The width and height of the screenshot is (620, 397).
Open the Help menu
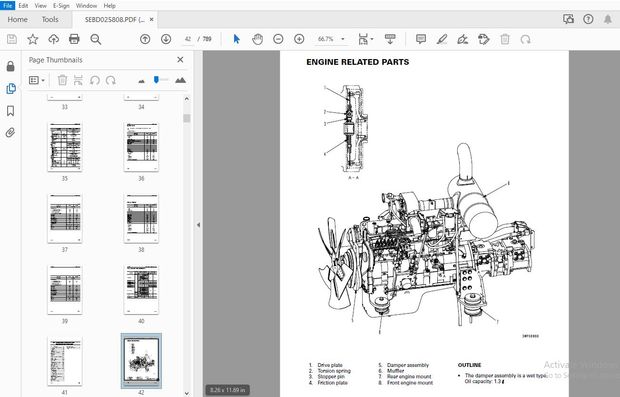(110, 6)
